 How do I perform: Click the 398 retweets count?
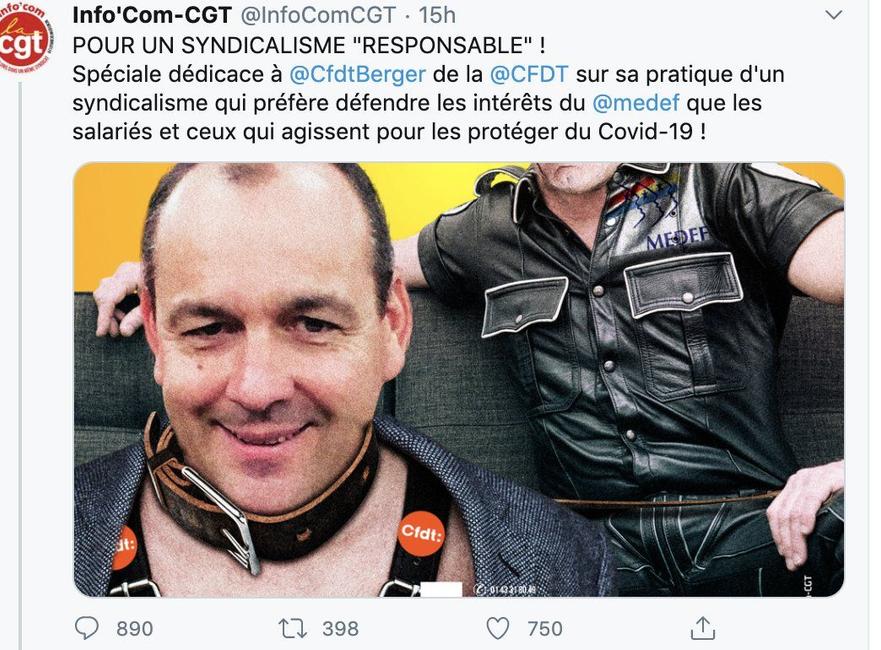point(340,629)
